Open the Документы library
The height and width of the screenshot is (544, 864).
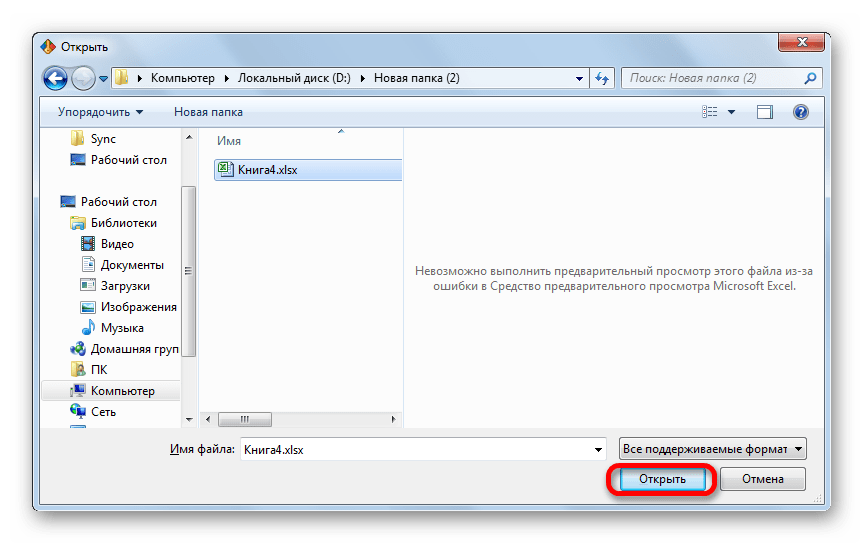[x=132, y=265]
